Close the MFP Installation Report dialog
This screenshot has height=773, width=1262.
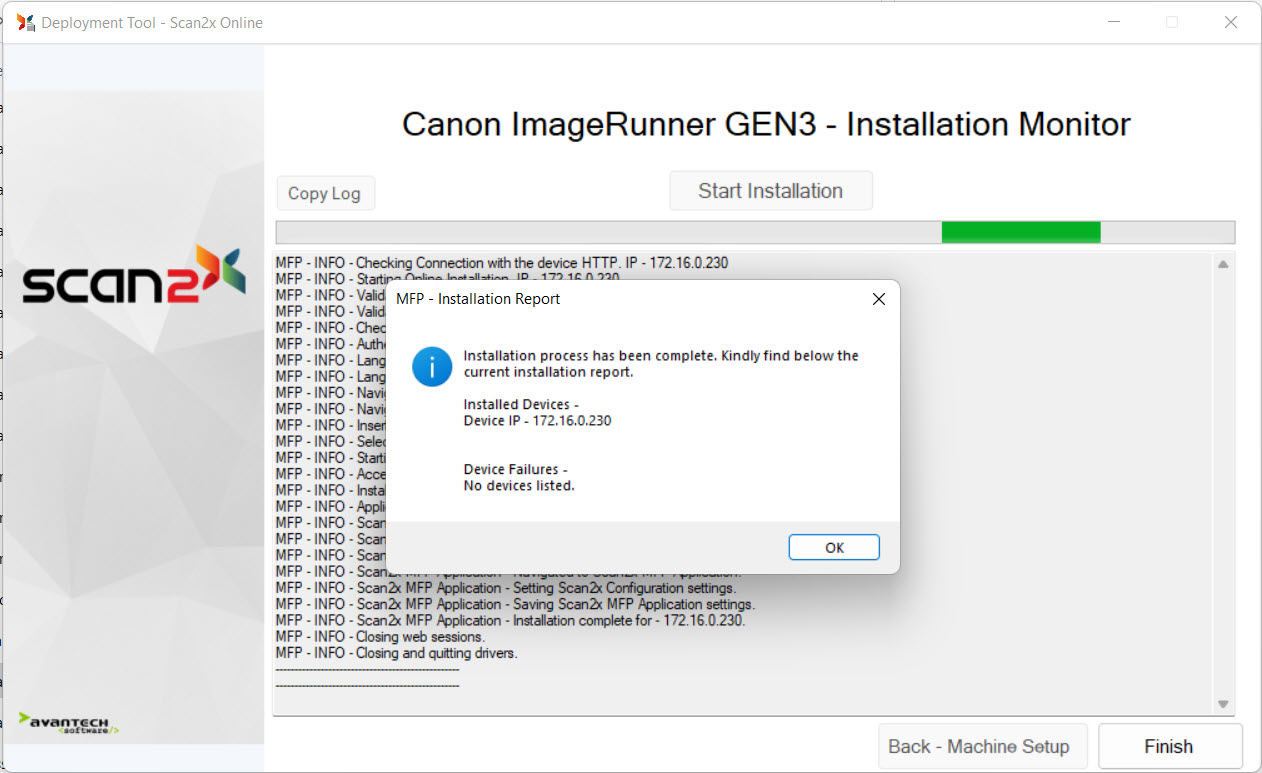878,299
